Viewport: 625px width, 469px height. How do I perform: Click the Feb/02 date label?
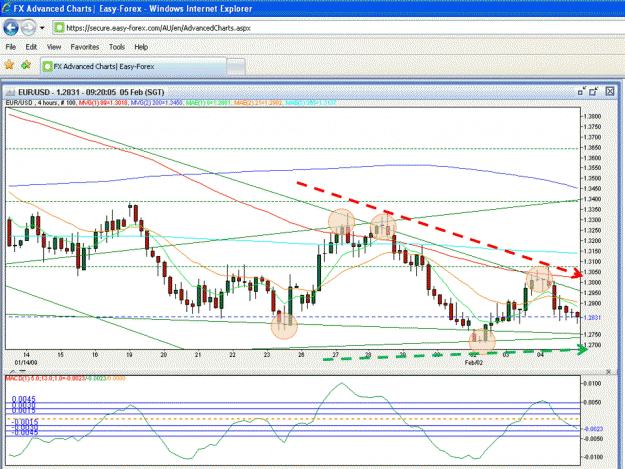[474, 363]
